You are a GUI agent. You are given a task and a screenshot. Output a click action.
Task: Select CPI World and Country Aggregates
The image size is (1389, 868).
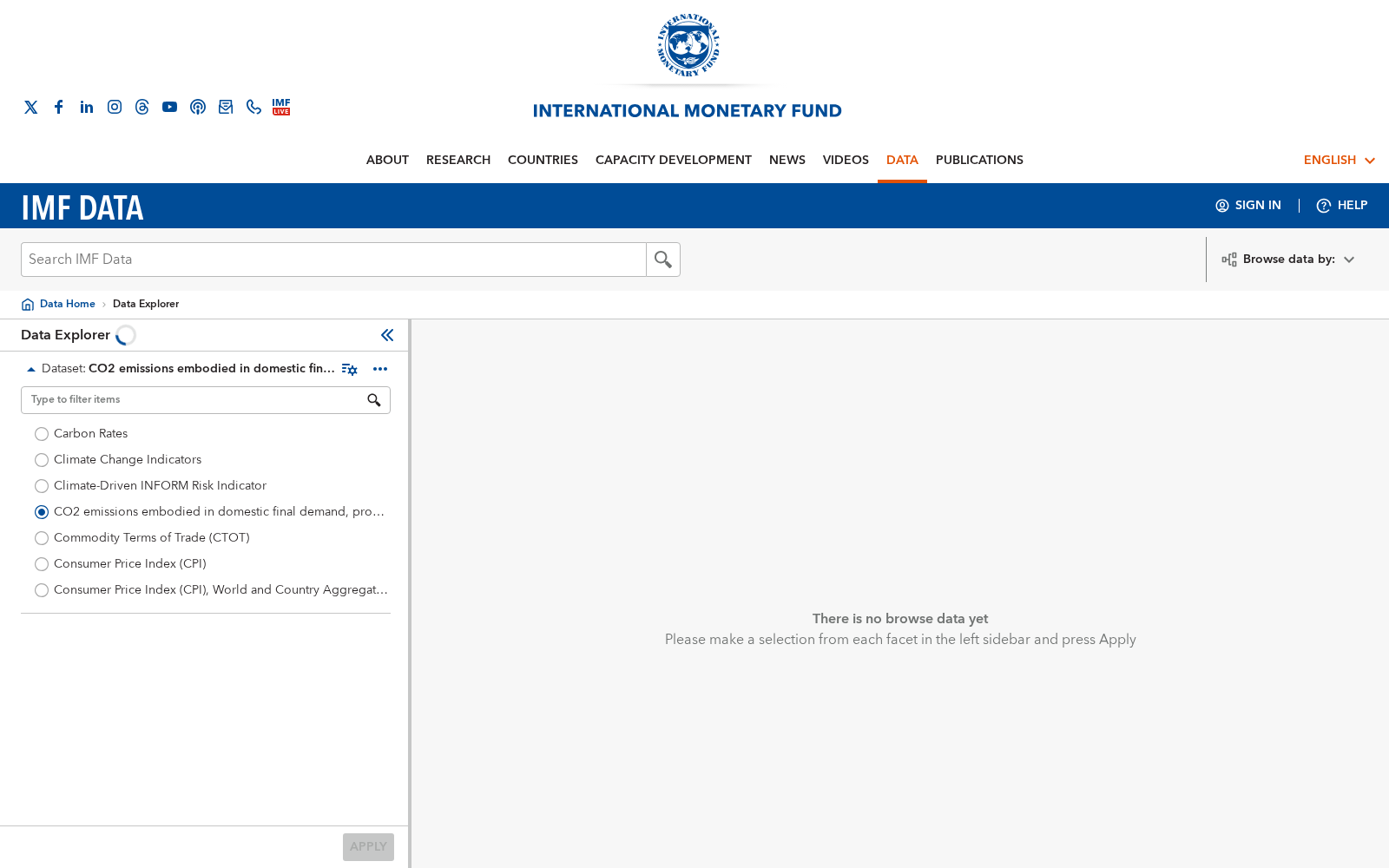(x=42, y=590)
